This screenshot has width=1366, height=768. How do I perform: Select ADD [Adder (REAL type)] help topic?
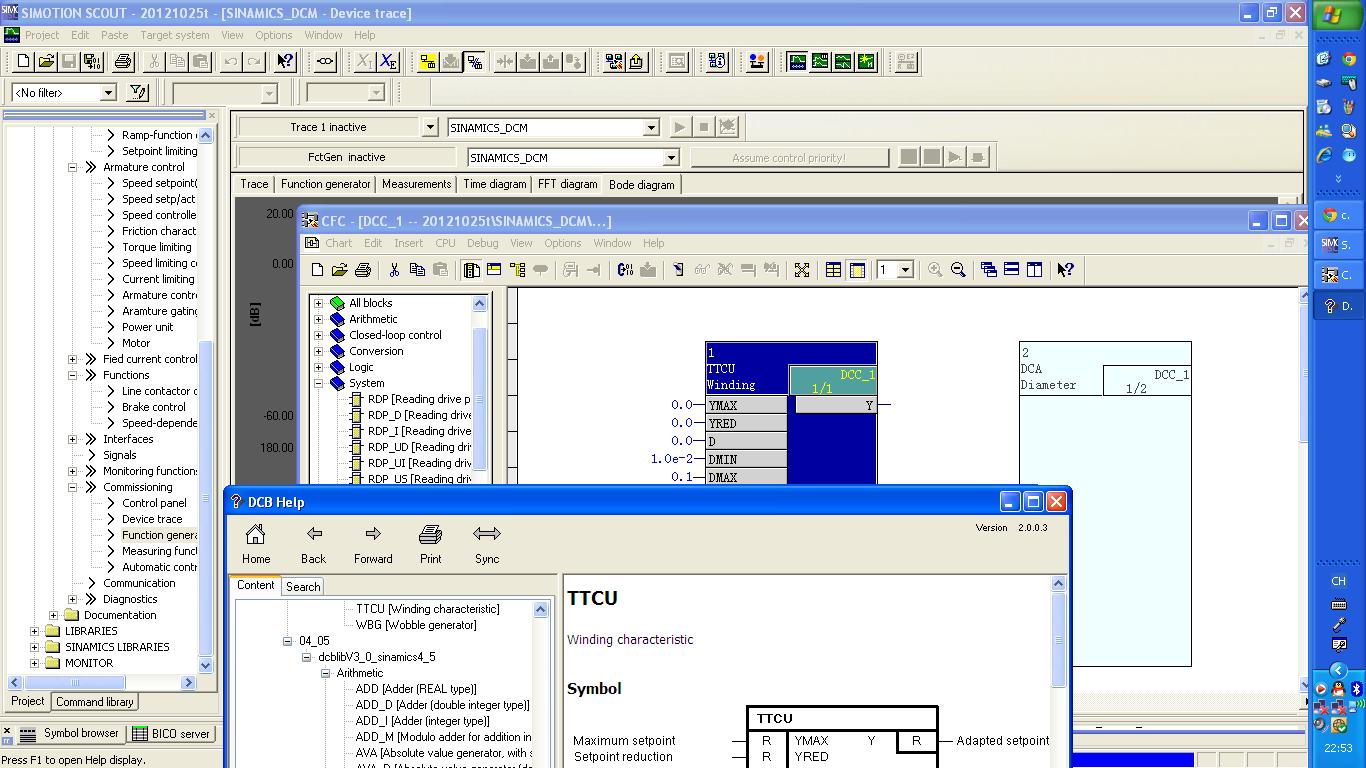click(x=416, y=689)
